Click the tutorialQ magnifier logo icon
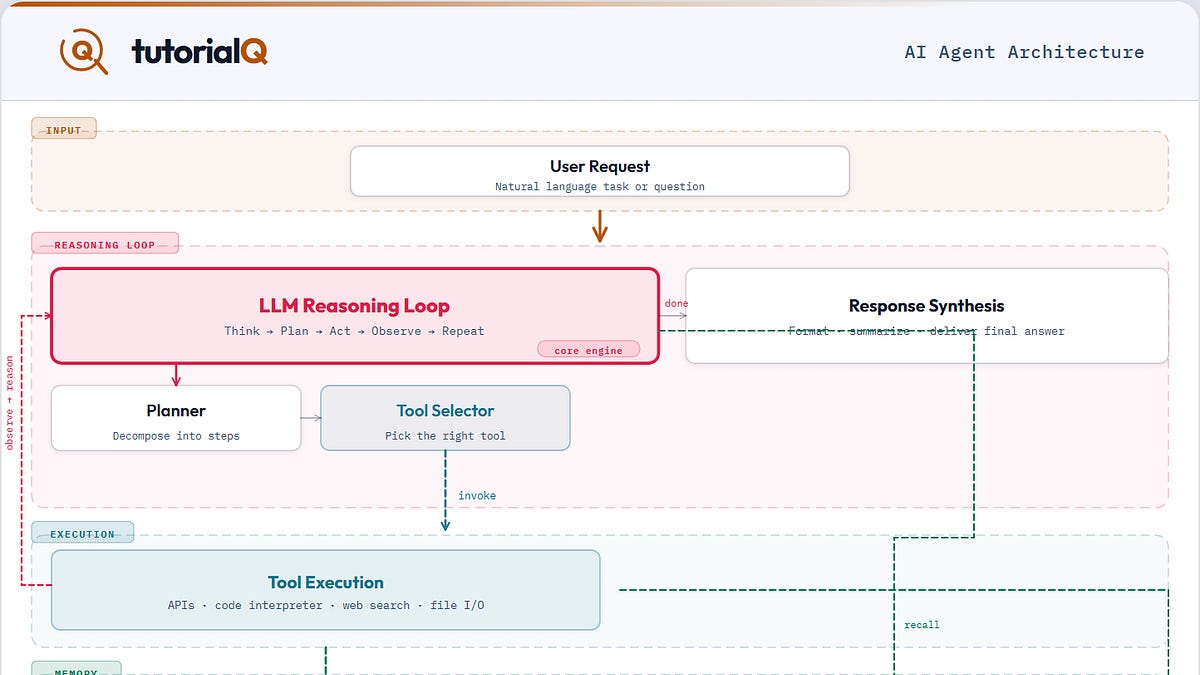 (84, 52)
